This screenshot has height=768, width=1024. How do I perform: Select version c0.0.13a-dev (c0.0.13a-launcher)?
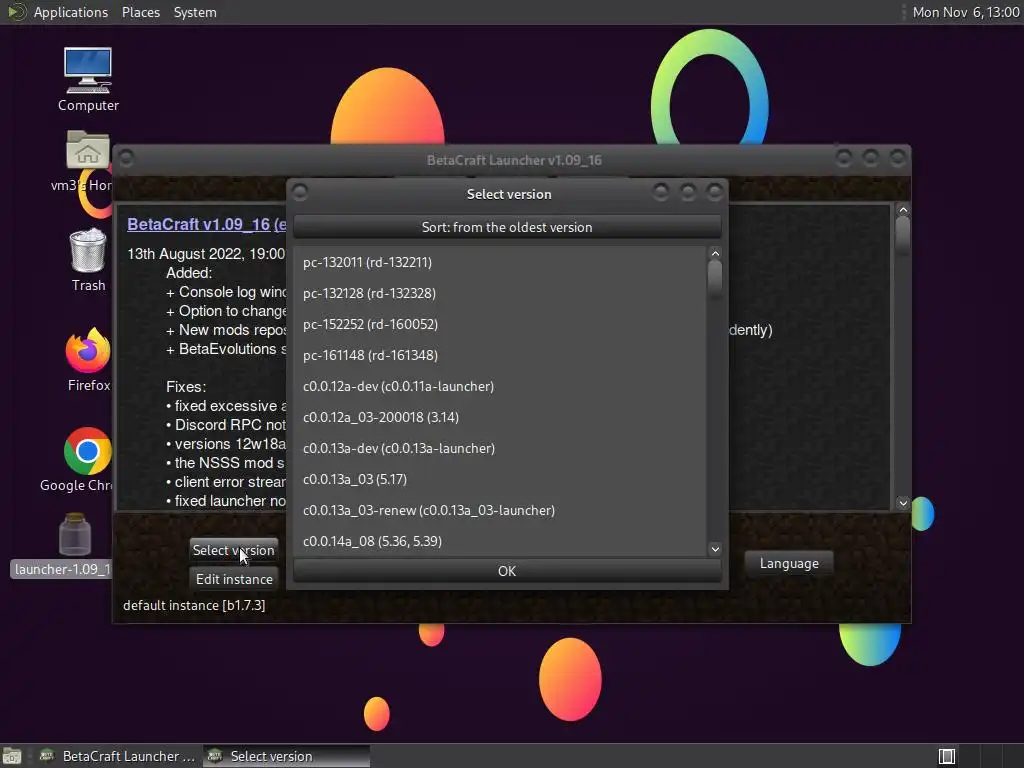pos(500,448)
